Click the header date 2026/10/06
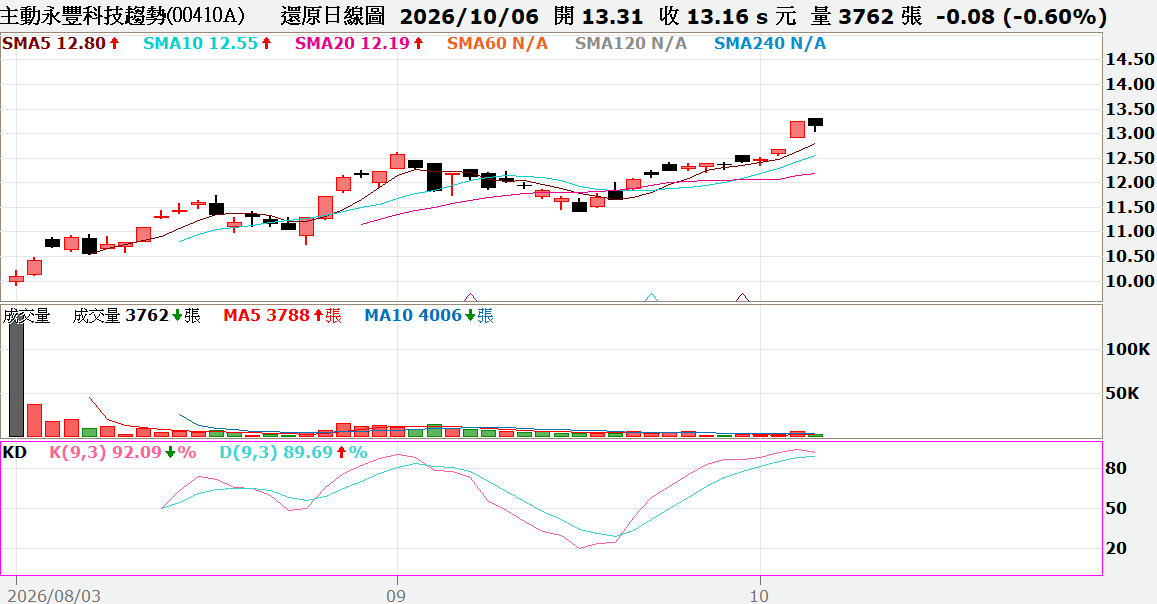1157x604 pixels. point(469,16)
